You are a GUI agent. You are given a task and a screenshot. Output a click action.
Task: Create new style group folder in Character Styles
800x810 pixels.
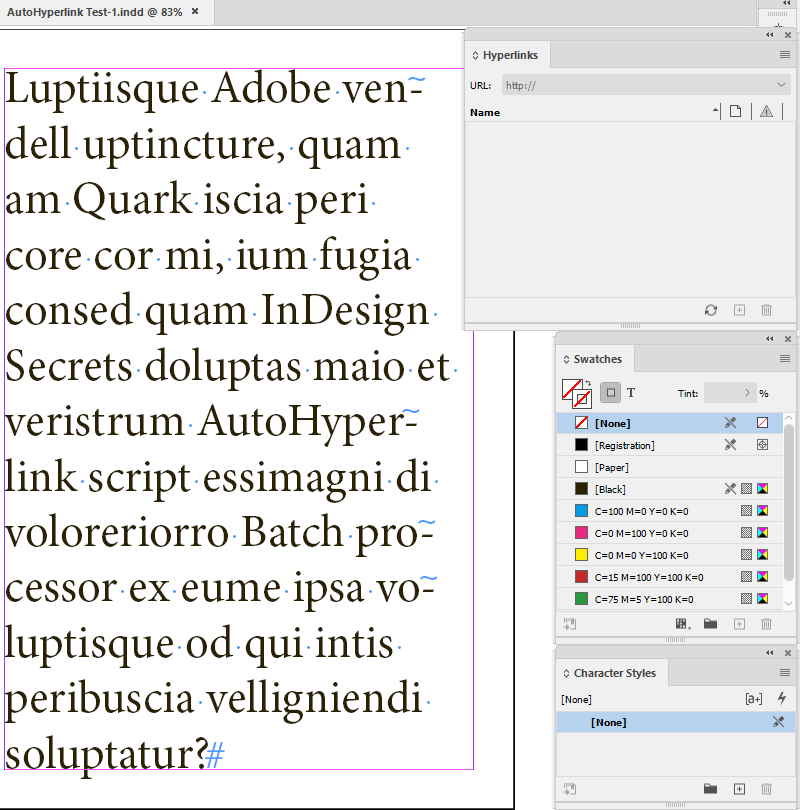pos(711,788)
